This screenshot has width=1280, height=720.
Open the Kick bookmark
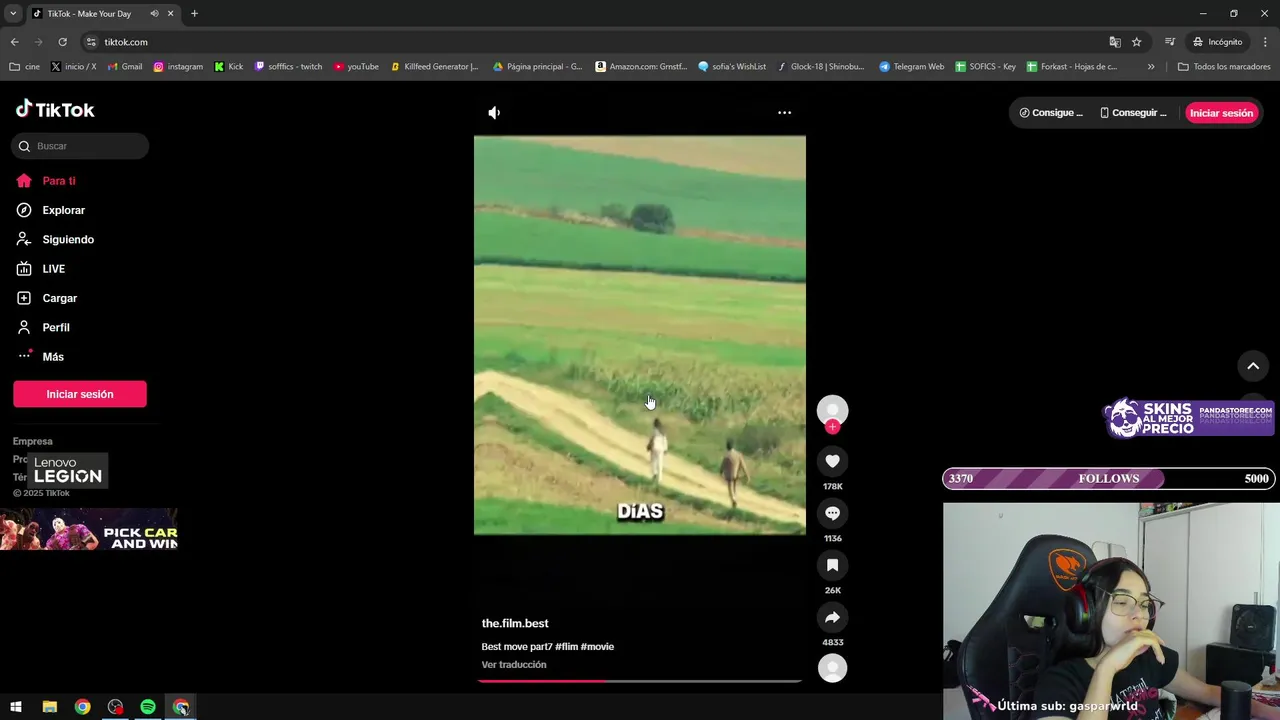[x=229, y=67]
